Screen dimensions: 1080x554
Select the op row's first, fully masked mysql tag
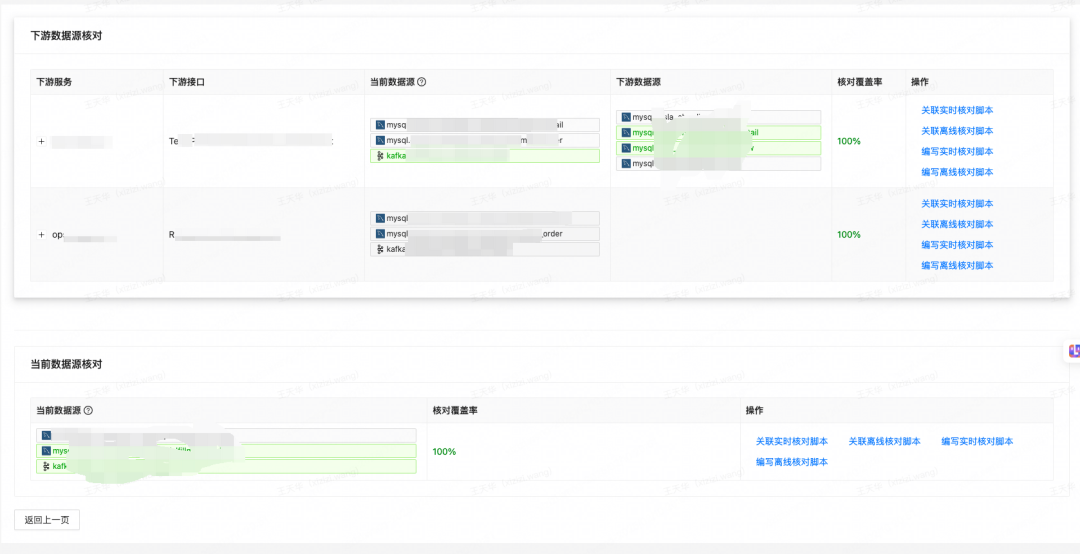tap(485, 218)
